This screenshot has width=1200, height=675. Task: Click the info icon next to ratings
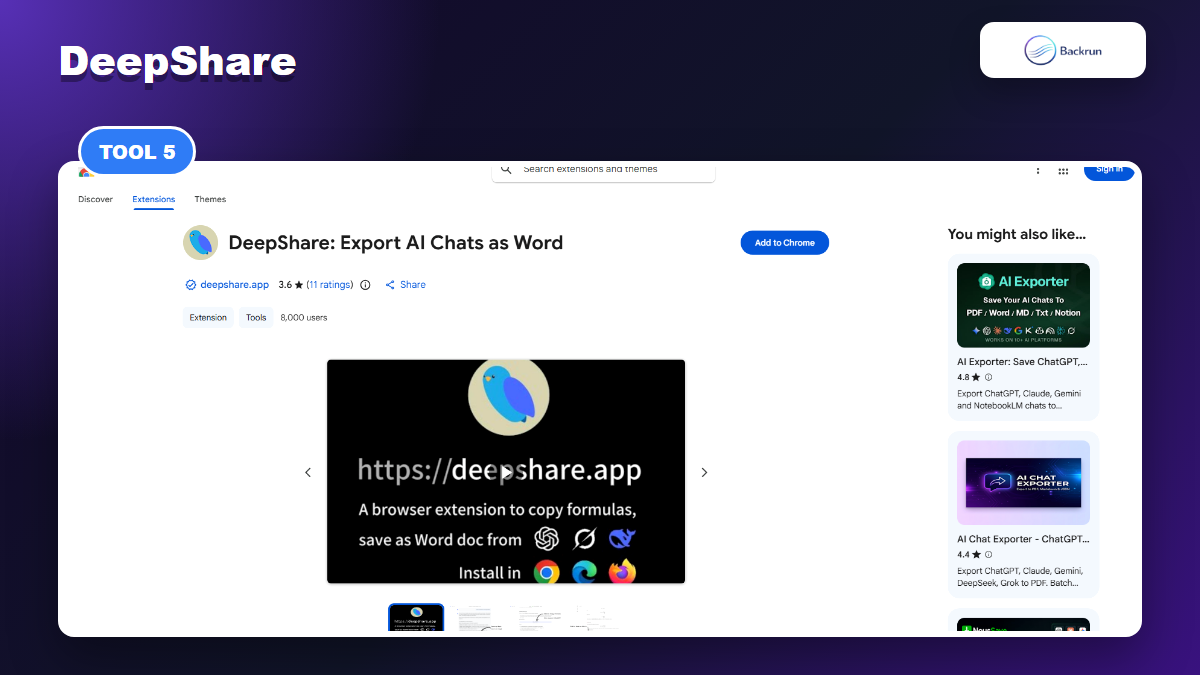[365, 285]
